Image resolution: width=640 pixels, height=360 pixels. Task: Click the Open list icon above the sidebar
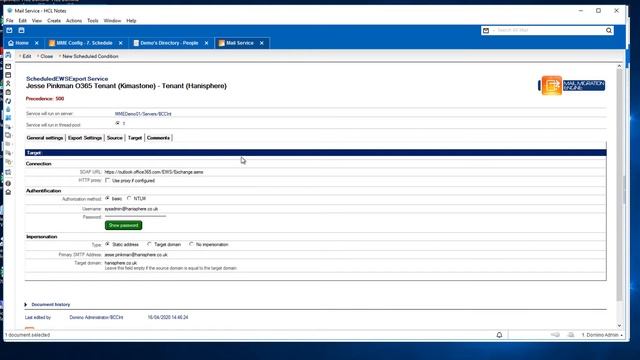(x=8, y=55)
